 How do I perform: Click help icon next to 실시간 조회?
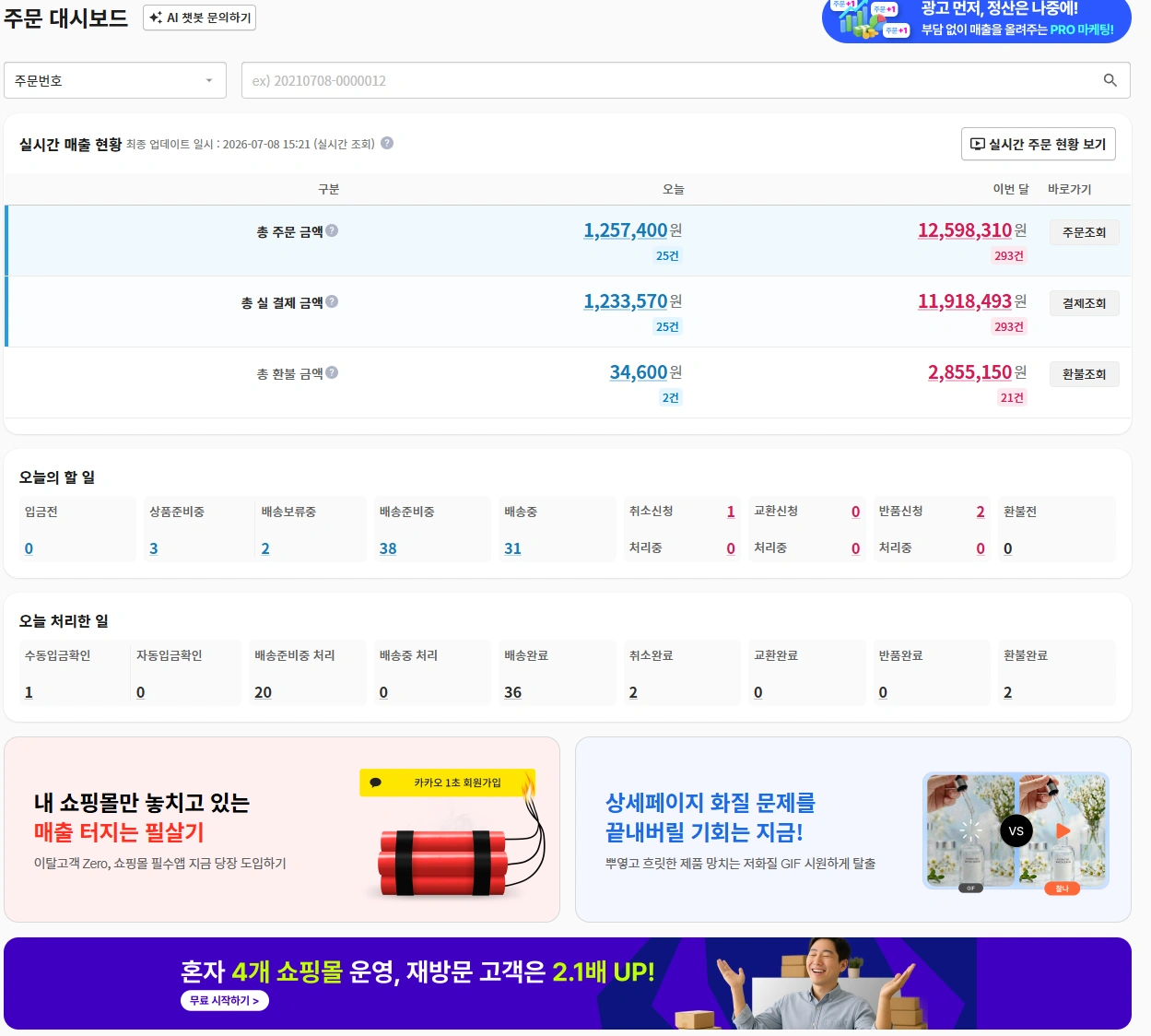pos(387,143)
